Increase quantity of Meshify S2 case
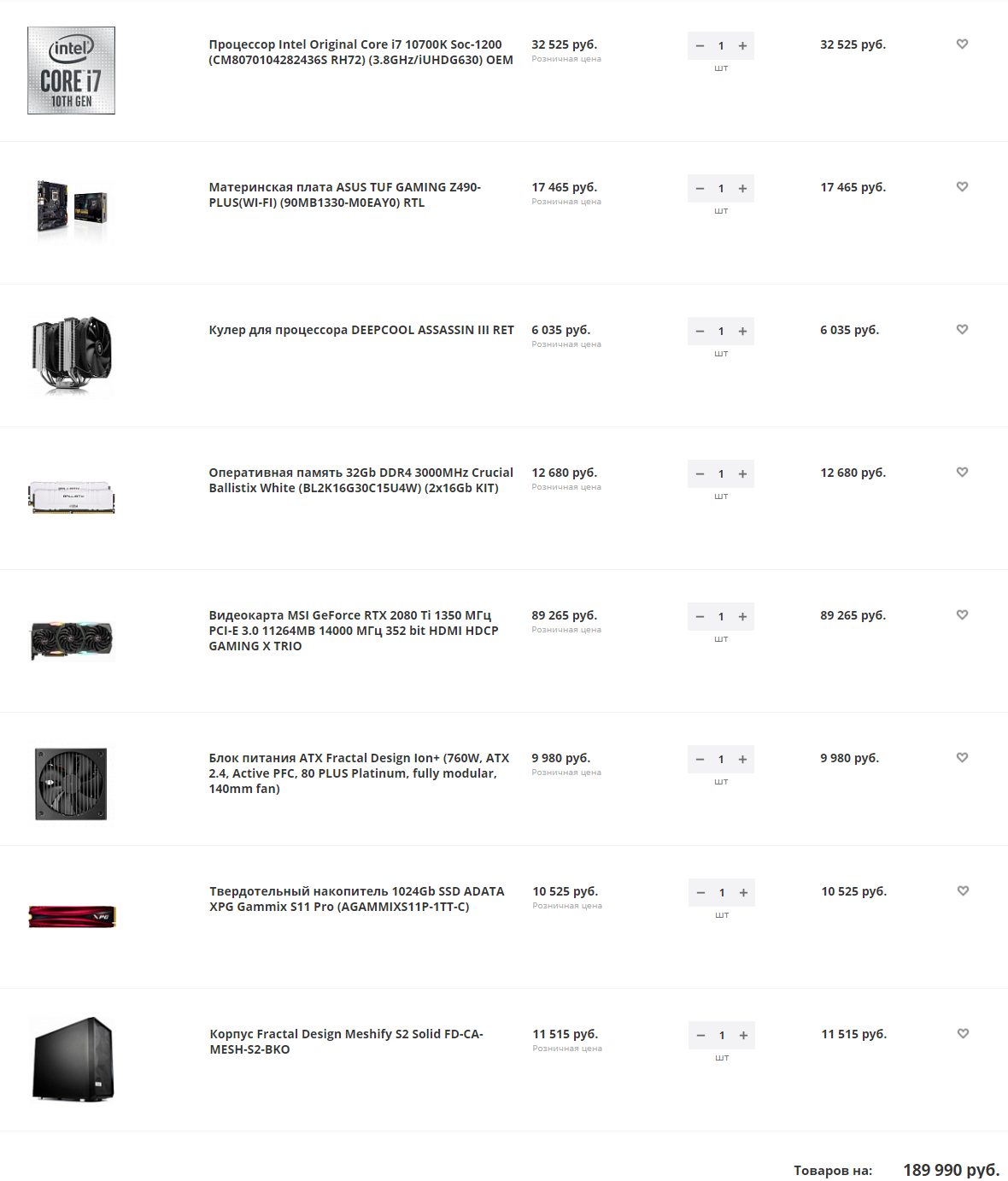The width and height of the screenshot is (1008, 1181). coord(744,1036)
